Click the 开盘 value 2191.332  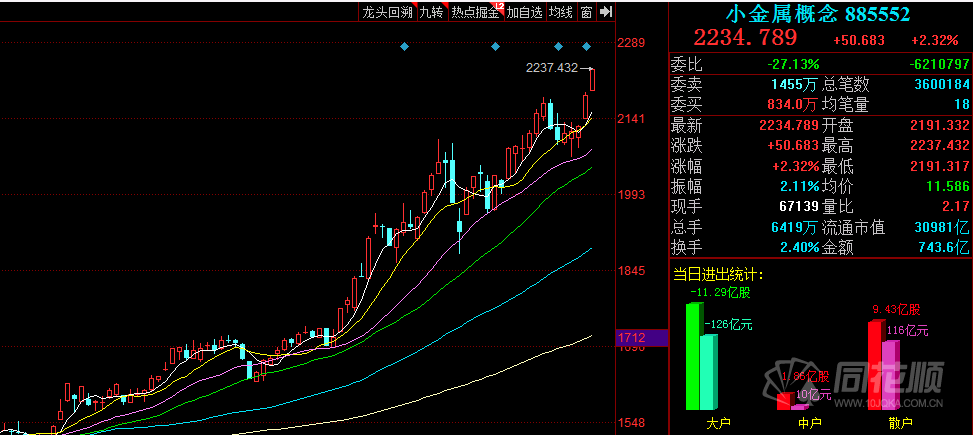coord(939,126)
